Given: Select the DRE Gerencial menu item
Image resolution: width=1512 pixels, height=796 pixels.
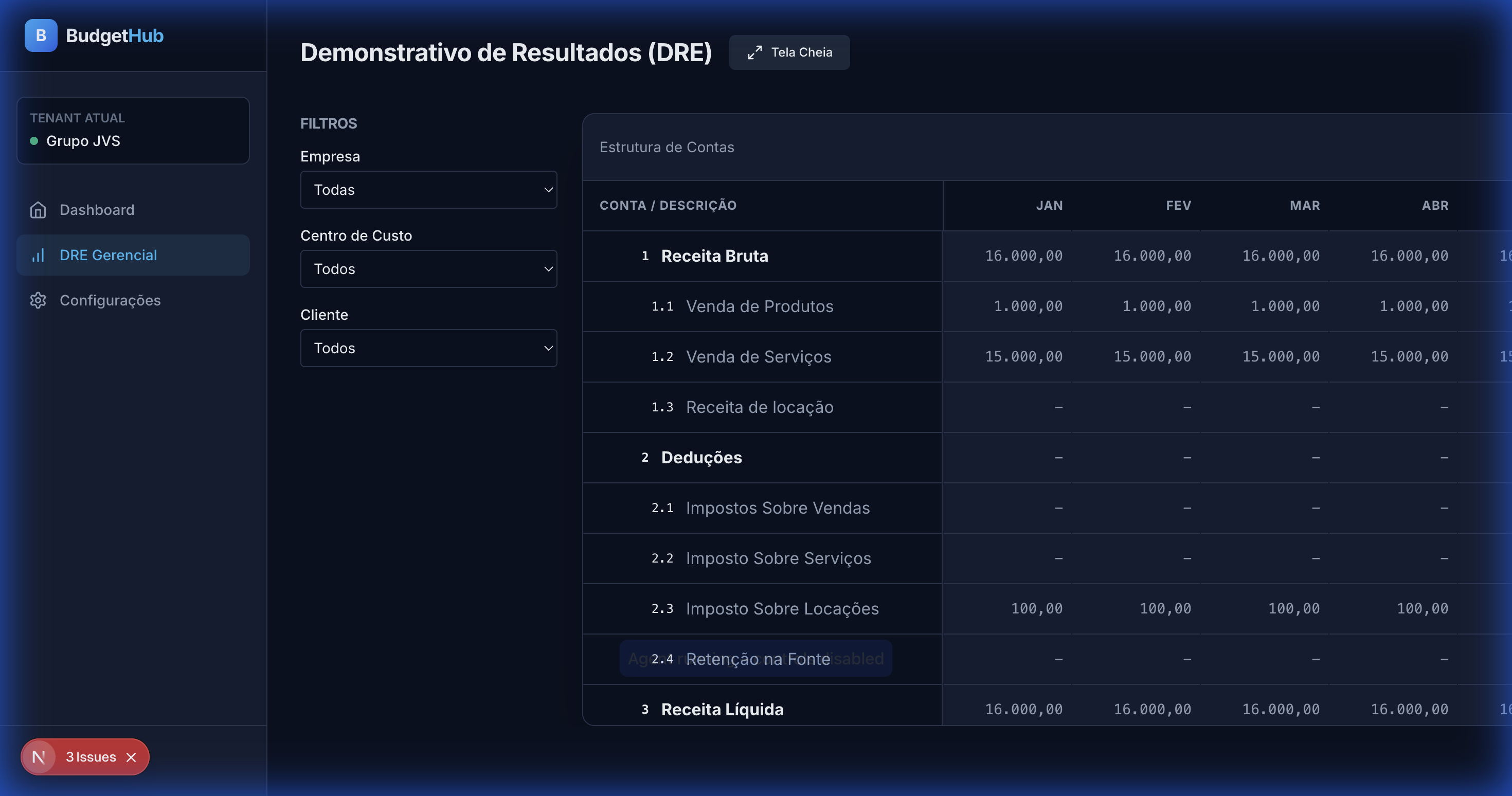Looking at the screenshot, I should (109, 256).
